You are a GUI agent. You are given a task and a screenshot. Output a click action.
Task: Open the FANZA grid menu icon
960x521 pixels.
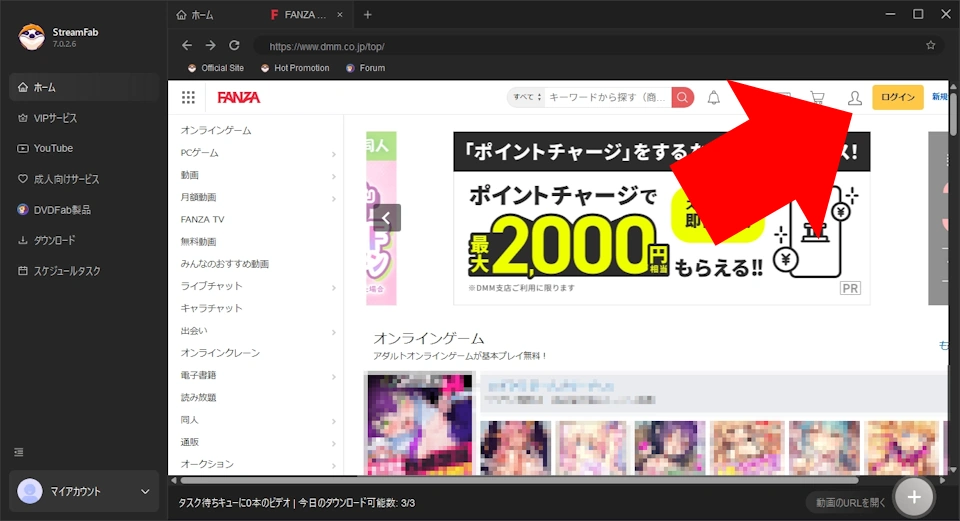point(189,97)
